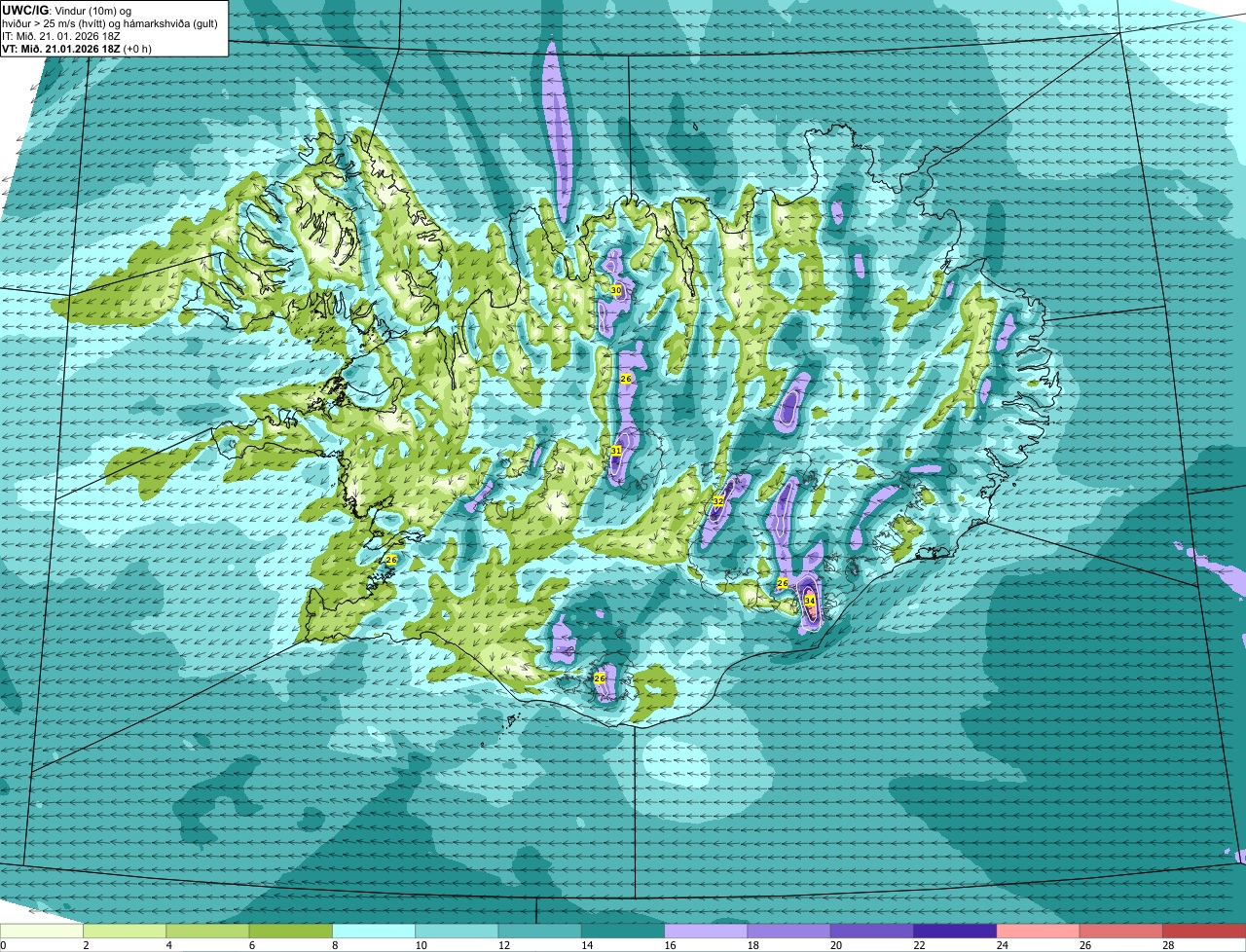
Task: Select the red legend swatch above 28
Action: tap(1204, 932)
